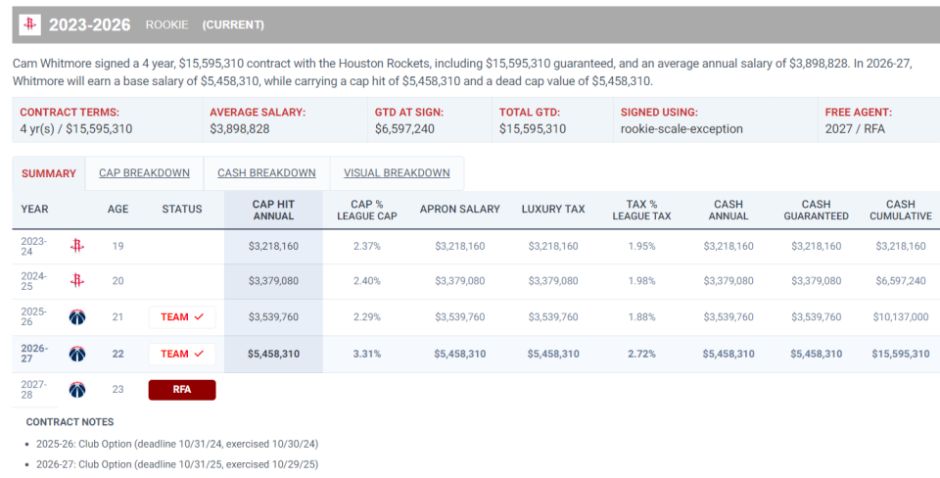940x478 pixels.
Task: Click the Rockets logo in the contract header
Action: point(30,25)
